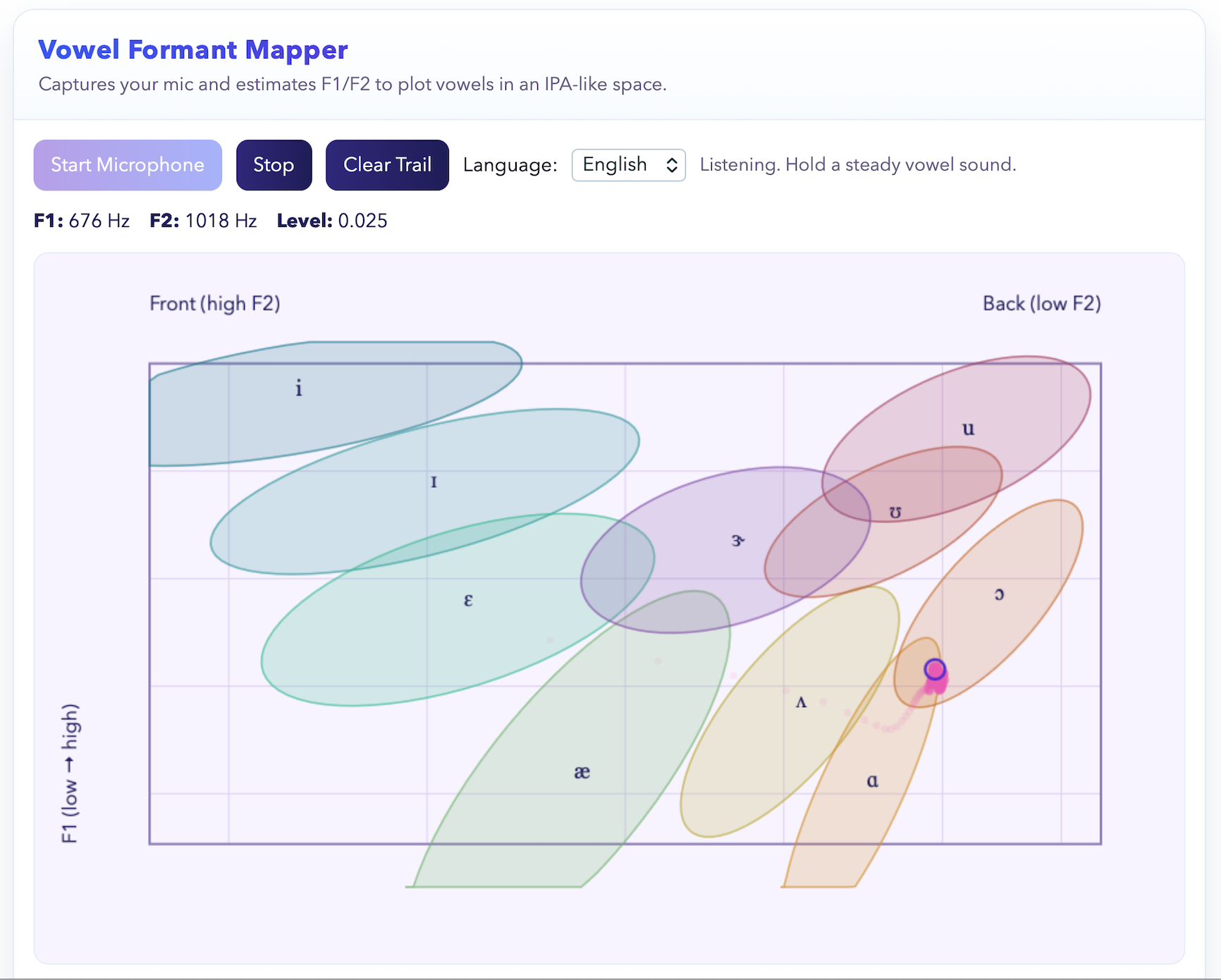Open the English language dropdown
The height and width of the screenshot is (980, 1221).
coord(628,165)
